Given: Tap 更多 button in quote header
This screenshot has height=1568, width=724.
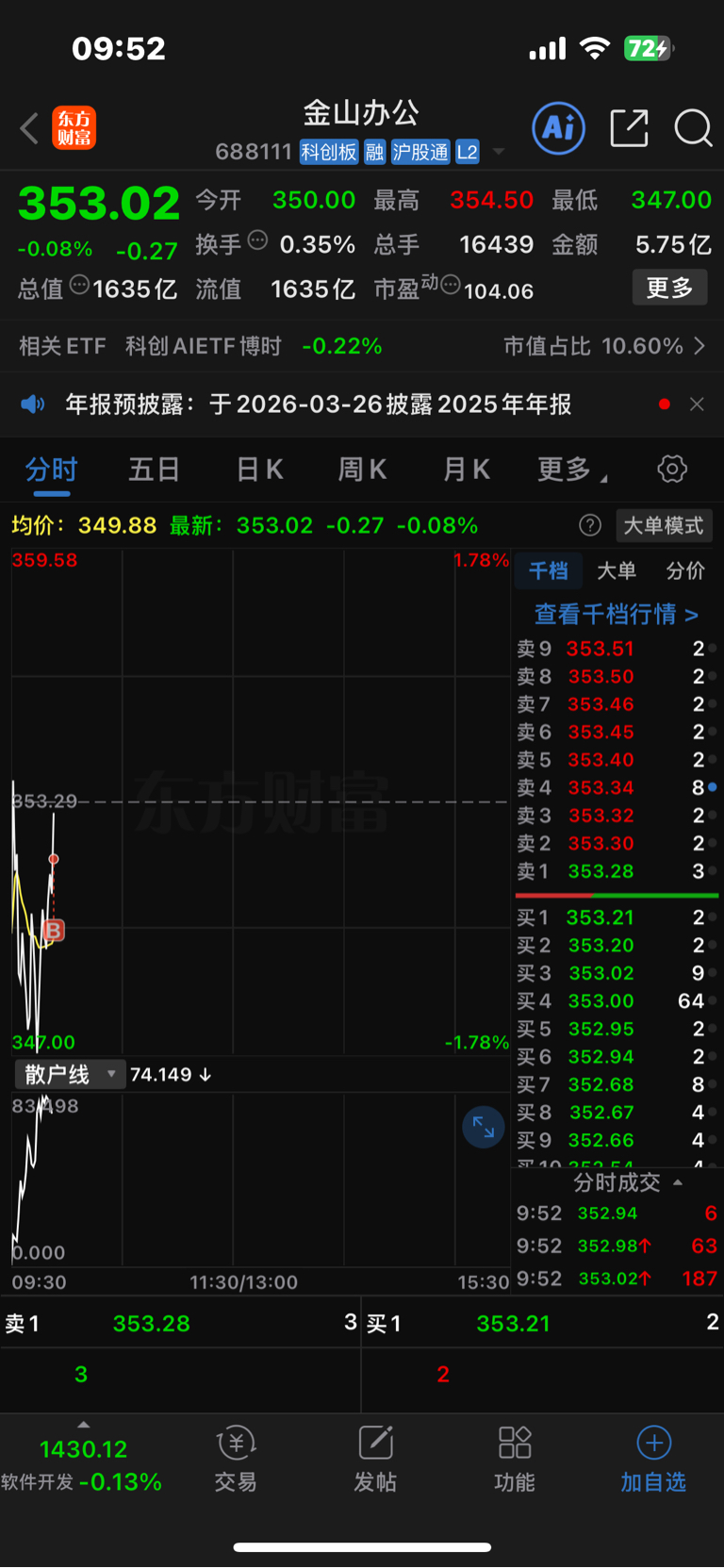Looking at the screenshot, I should (669, 288).
